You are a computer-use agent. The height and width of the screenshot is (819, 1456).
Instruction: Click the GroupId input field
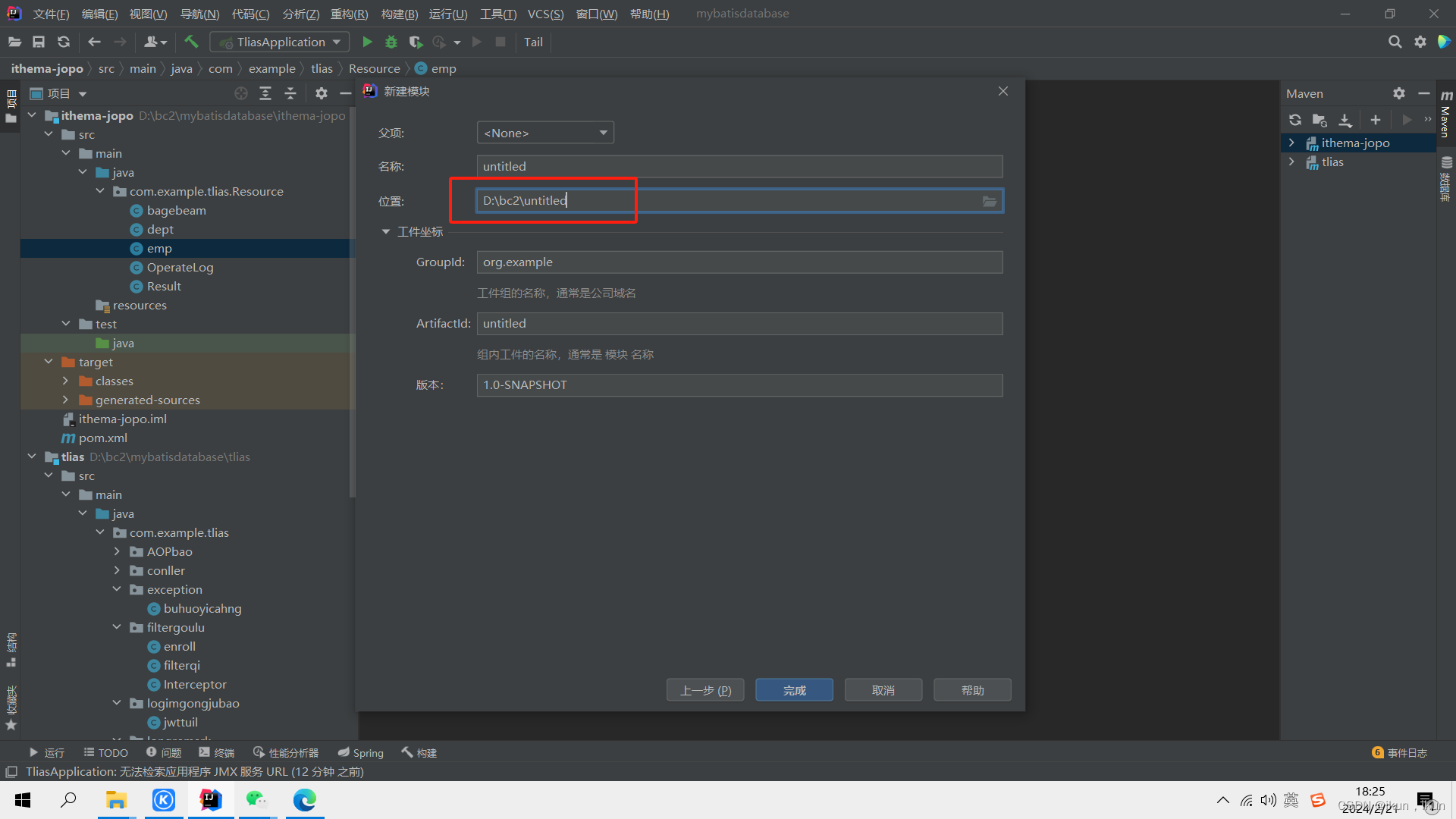pos(739,262)
